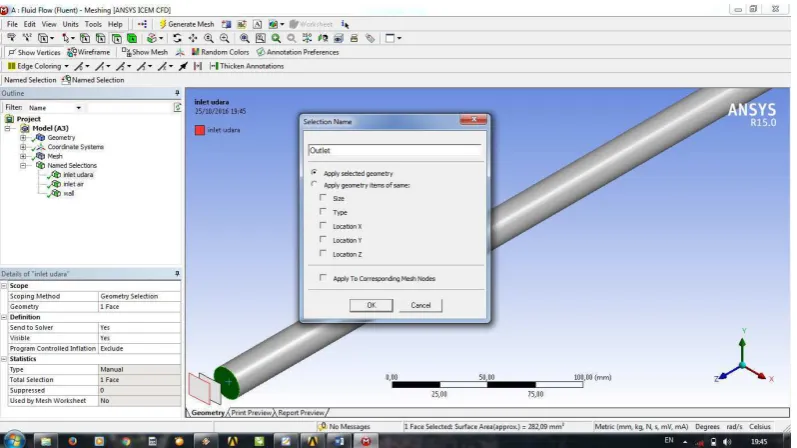Click OK in Selection Name dialog
Screen dimensions: 797x448
pyautogui.click(x=371, y=305)
